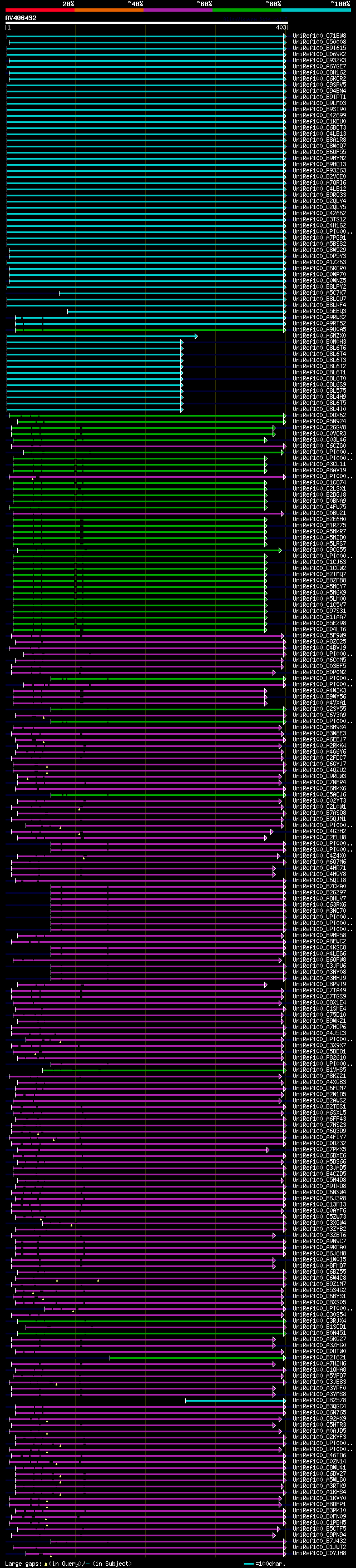Select label UniRef100_C2GGV8
Viewport: 356px width, 1568px height.
pos(319,427)
